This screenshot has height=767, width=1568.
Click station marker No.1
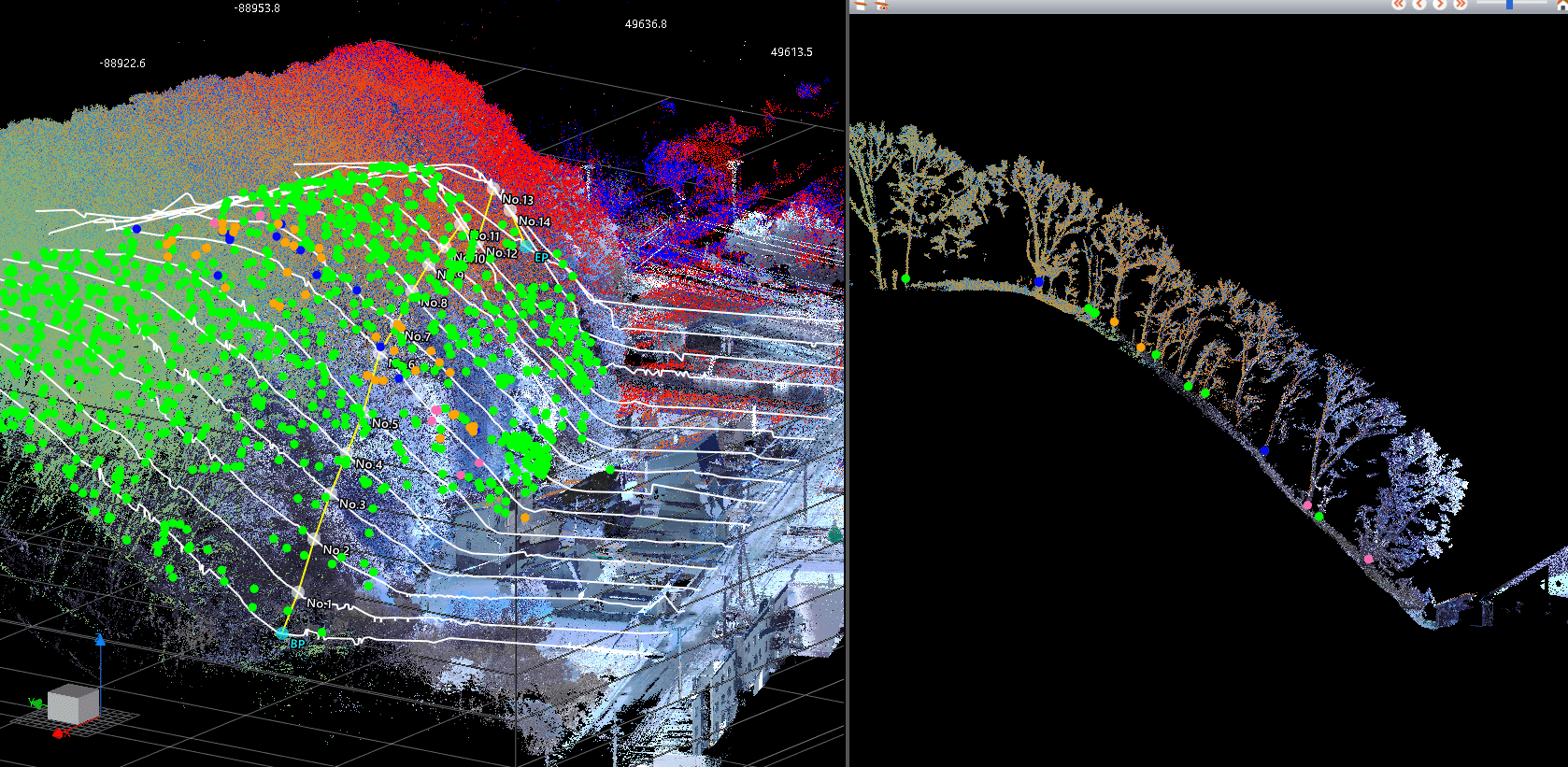299,592
